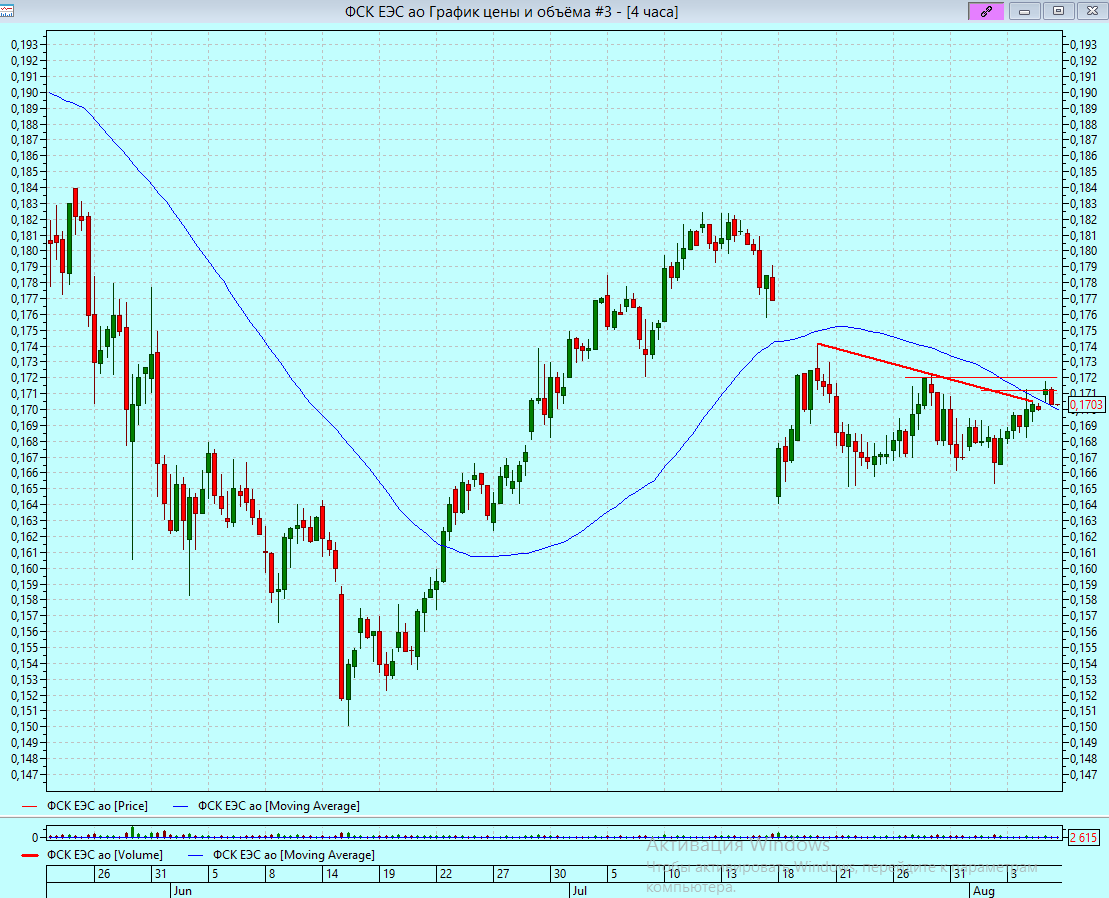Click the current price label 0,1703

(1086, 404)
